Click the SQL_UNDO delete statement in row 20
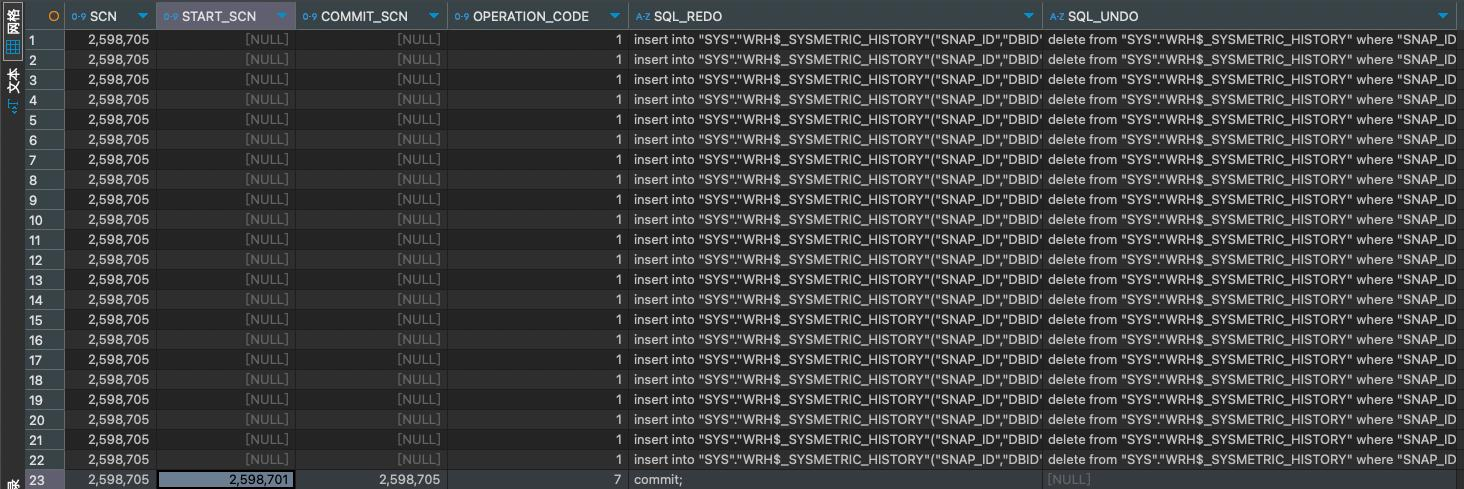 [1250, 420]
